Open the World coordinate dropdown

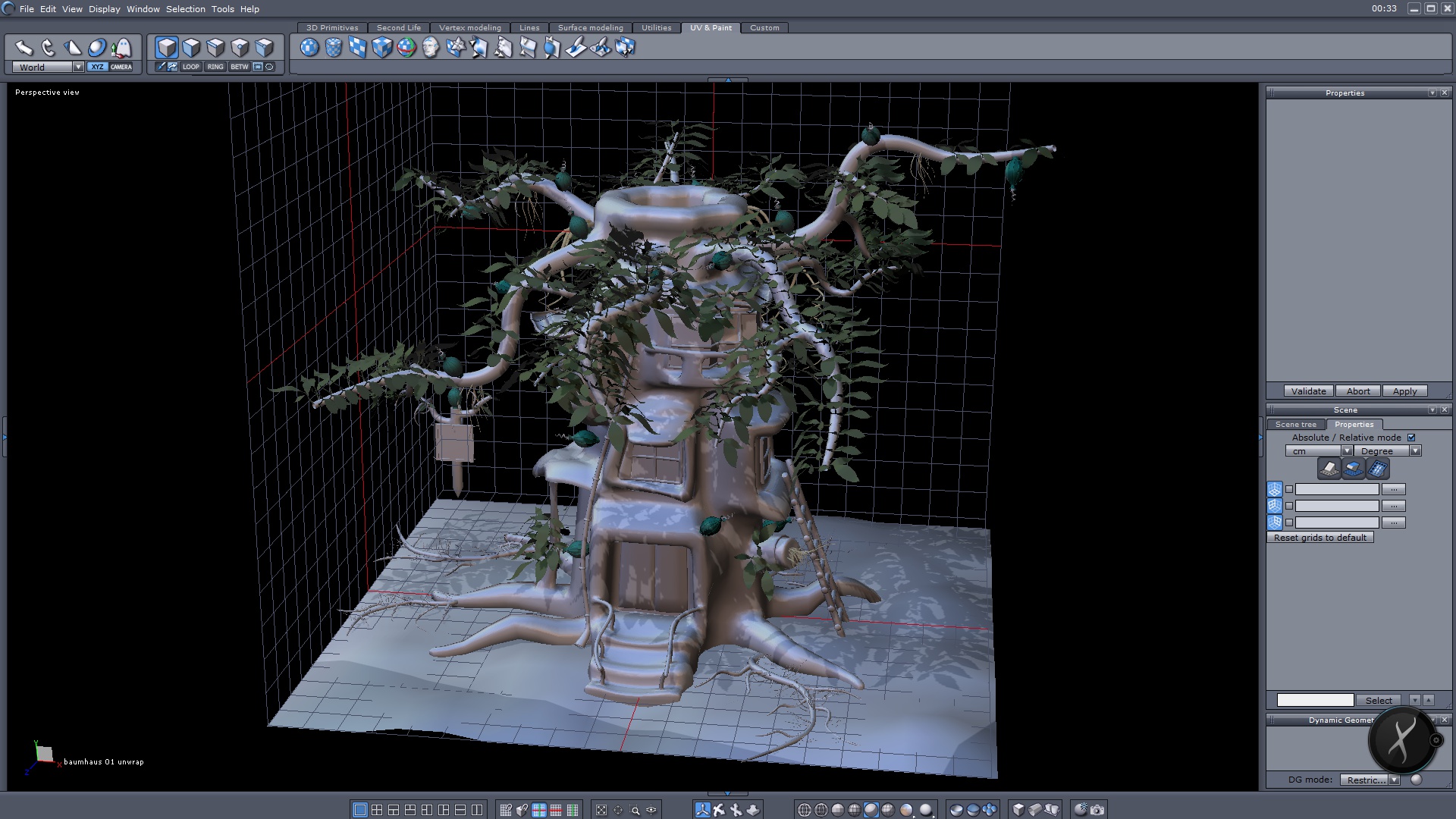click(x=77, y=67)
